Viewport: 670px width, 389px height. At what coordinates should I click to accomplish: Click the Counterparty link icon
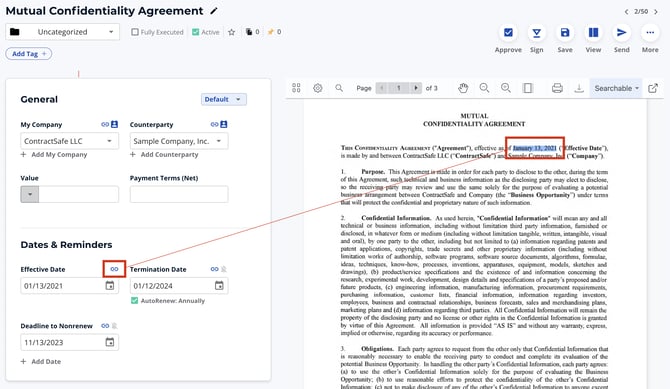click(x=214, y=124)
